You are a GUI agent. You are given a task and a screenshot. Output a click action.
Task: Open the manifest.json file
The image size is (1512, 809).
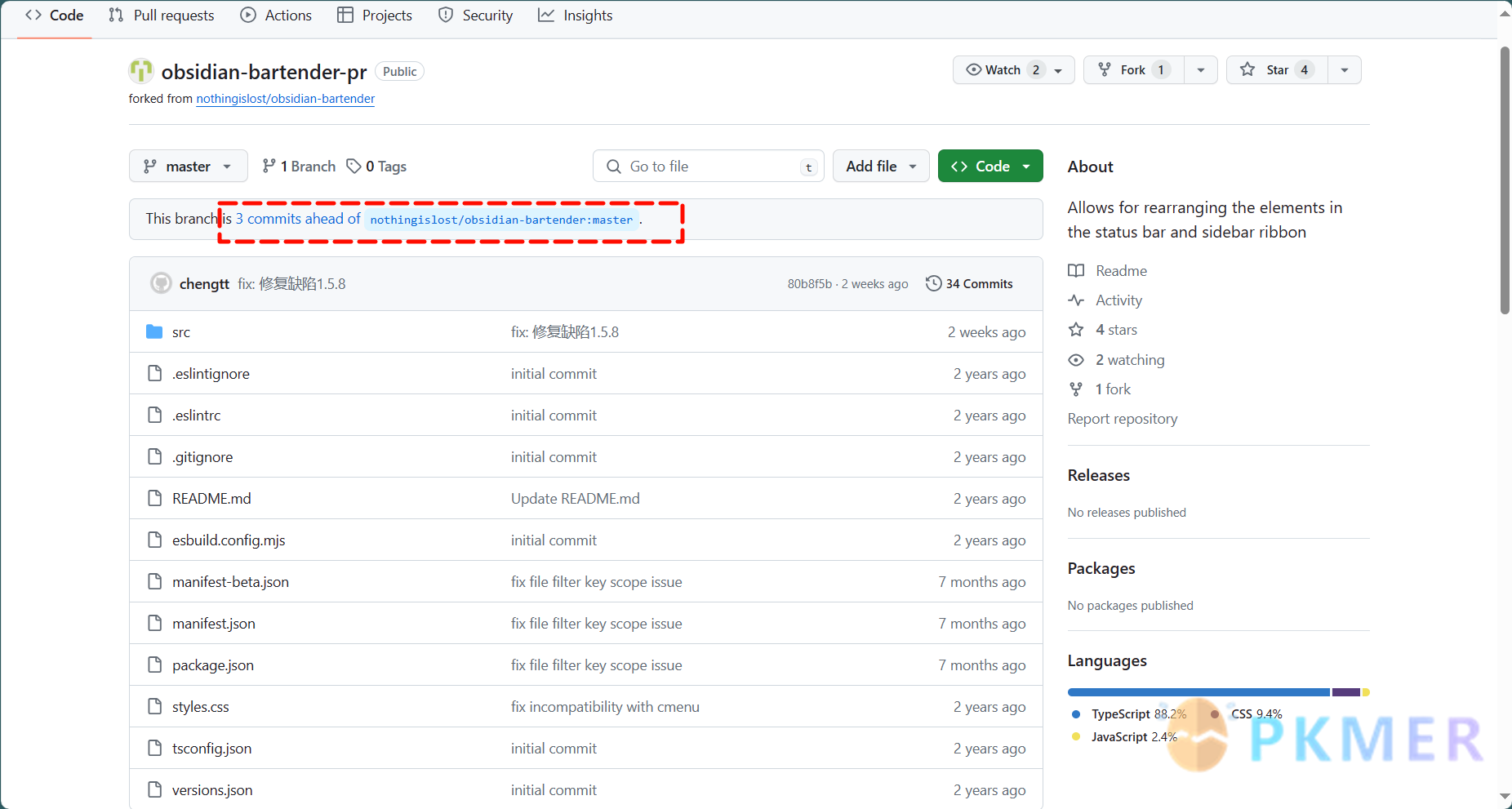(214, 624)
